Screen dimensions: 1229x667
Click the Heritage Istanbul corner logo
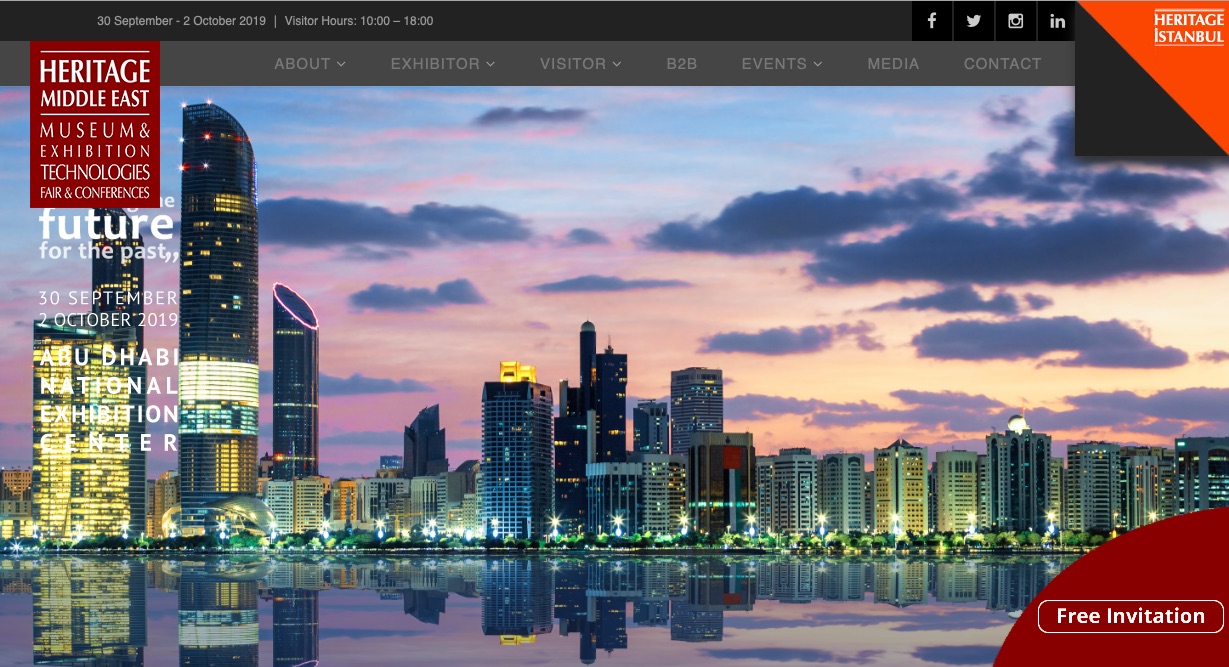[x=1188, y=27]
